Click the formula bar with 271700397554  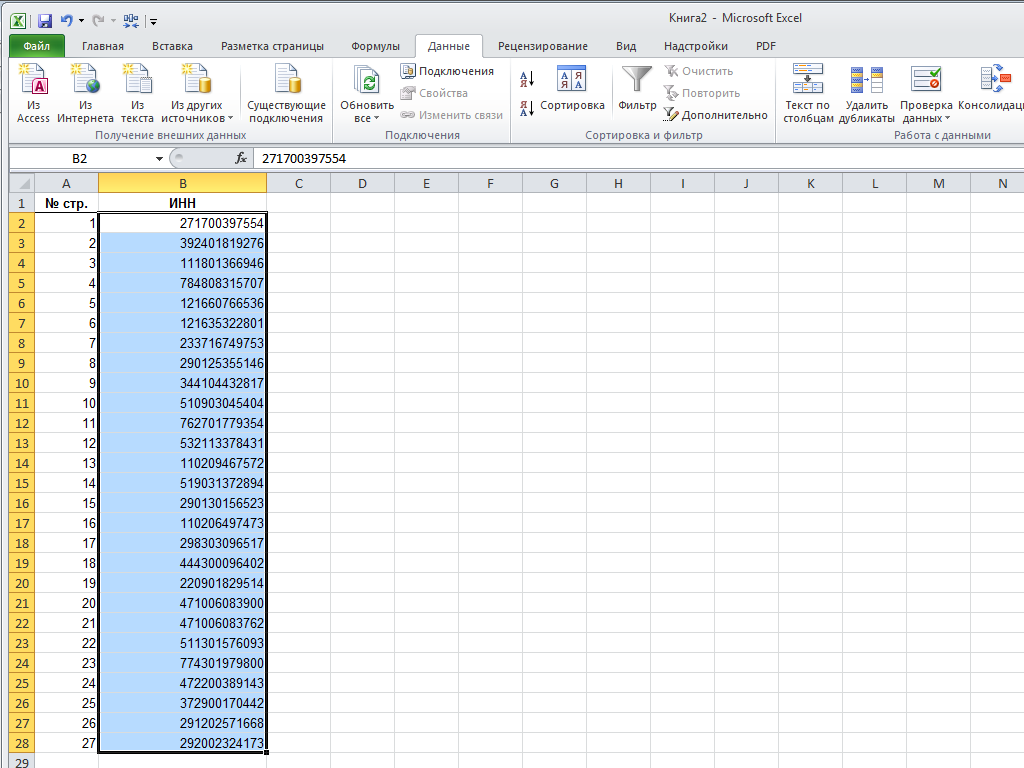640,159
